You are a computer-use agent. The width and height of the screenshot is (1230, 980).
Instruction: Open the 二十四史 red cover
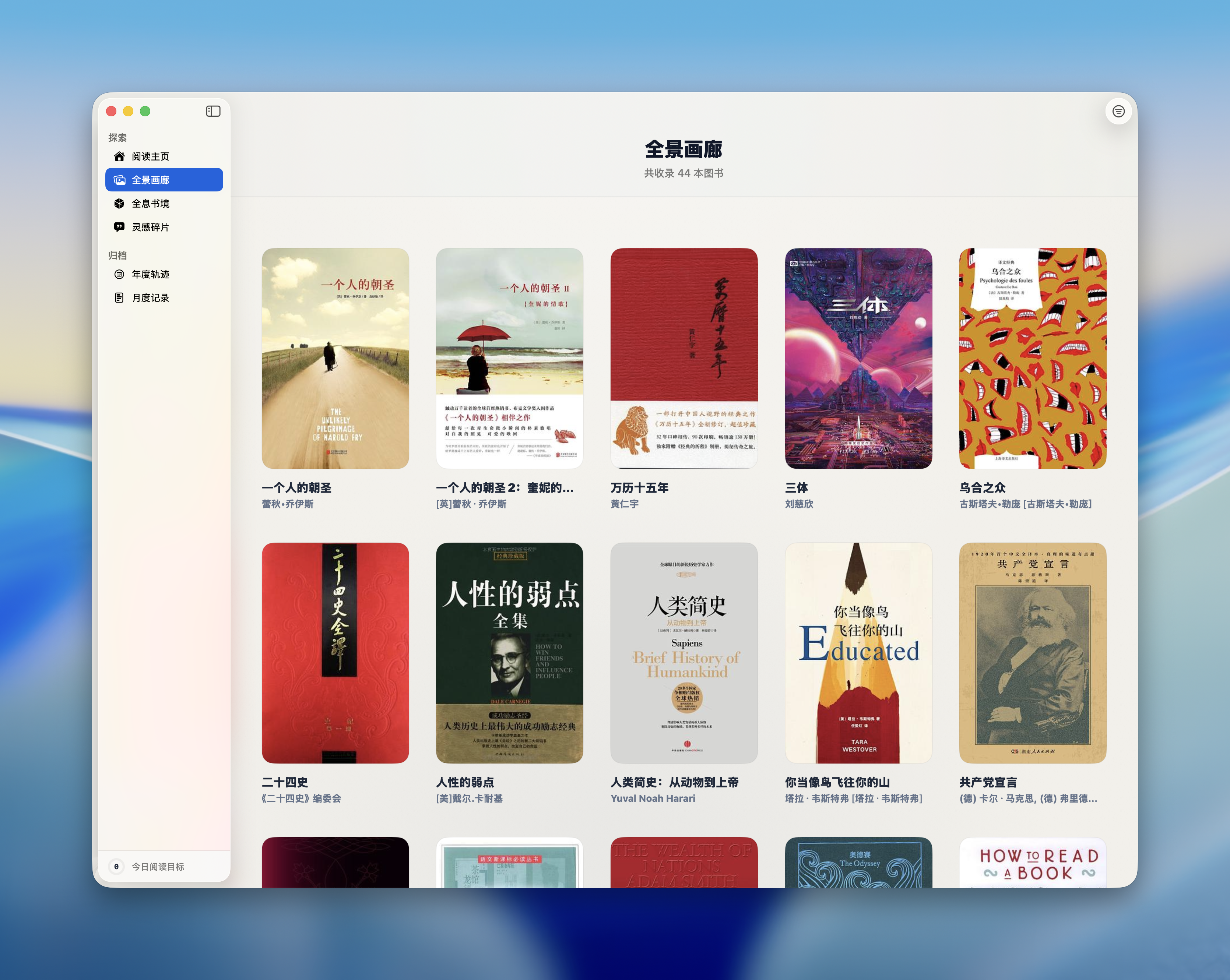(x=335, y=653)
